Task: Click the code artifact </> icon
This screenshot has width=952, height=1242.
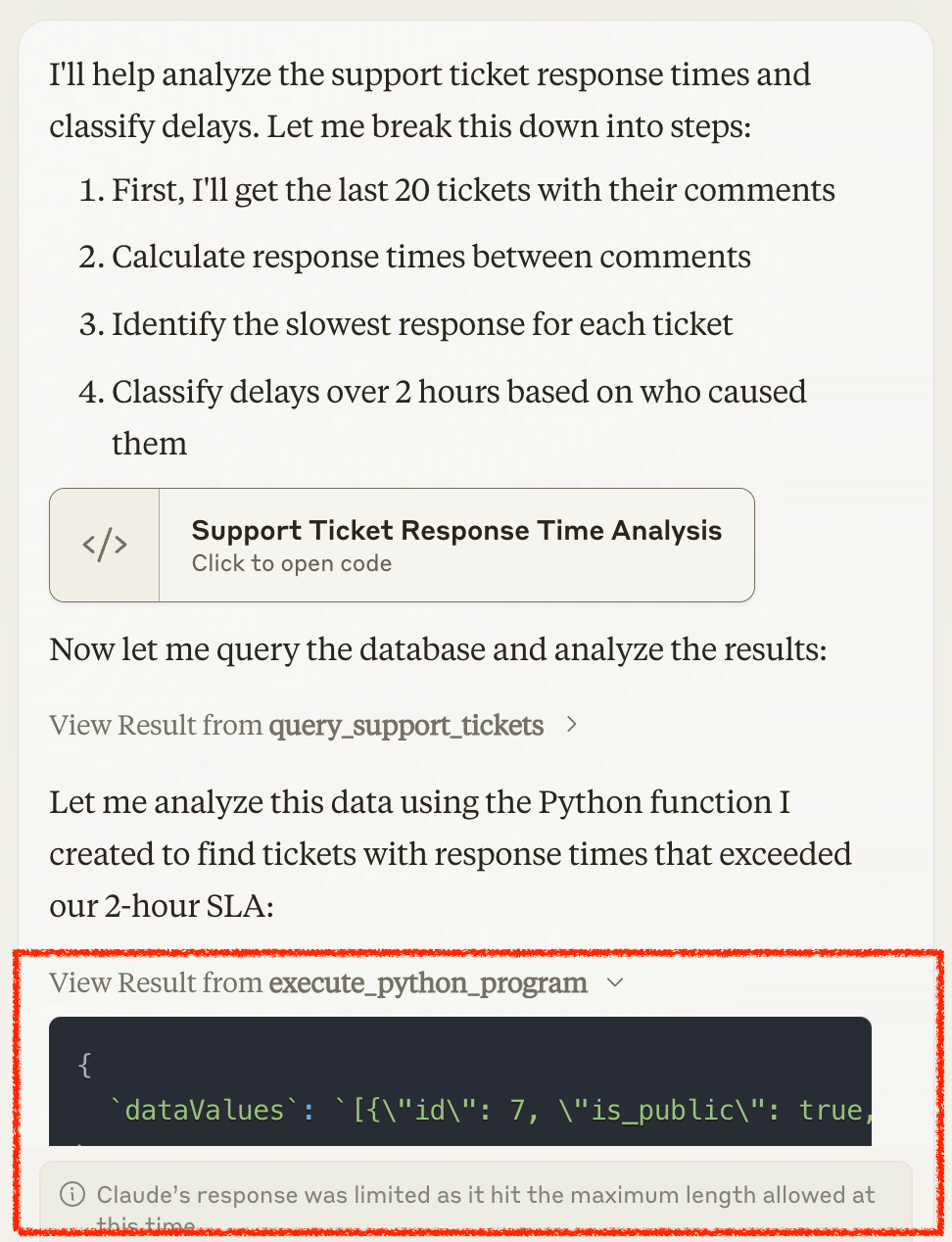Action: point(103,545)
